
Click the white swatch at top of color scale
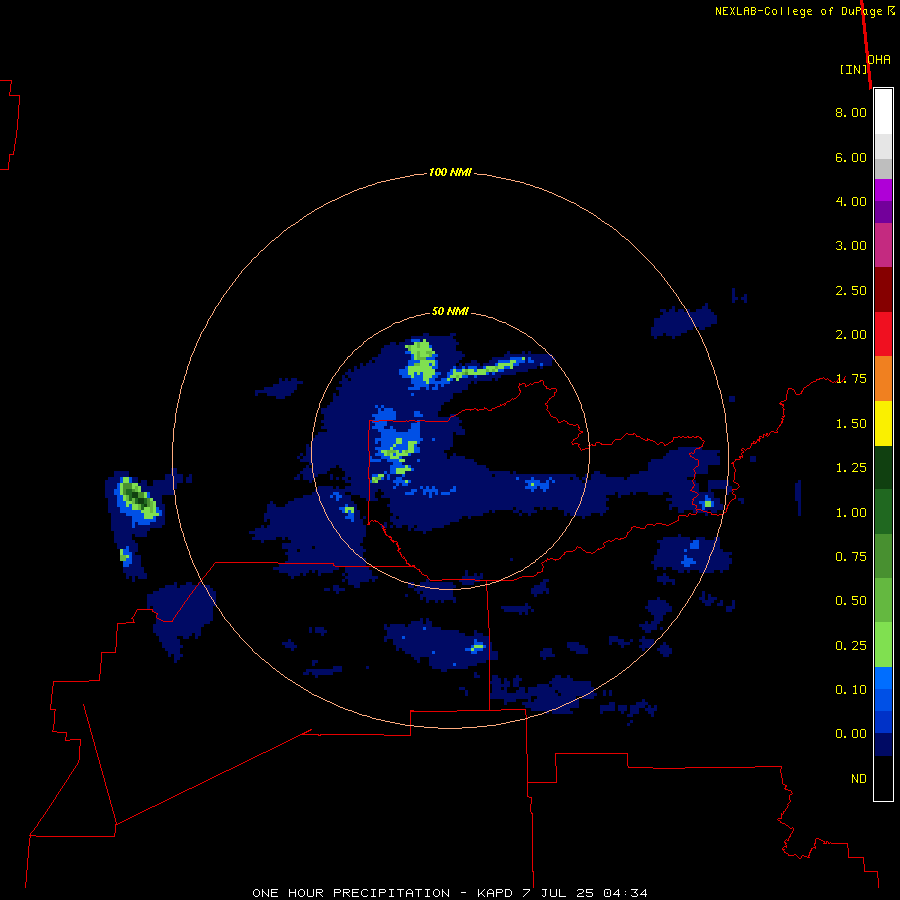click(x=883, y=112)
